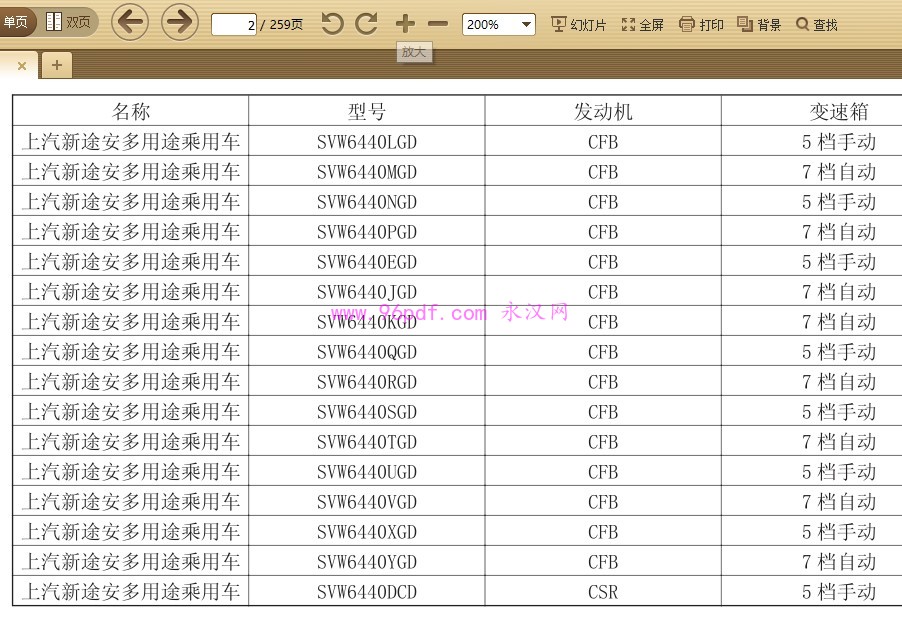The image size is (902, 619).
Task: Select model cell SVW6440MGD
Action: coord(367,171)
